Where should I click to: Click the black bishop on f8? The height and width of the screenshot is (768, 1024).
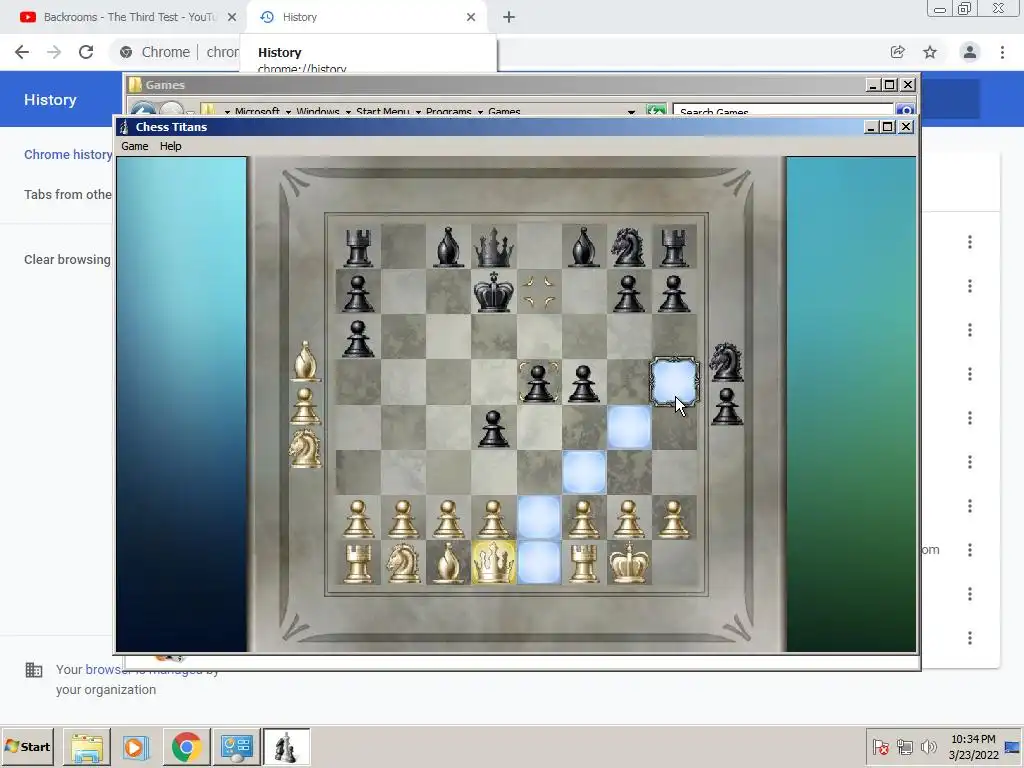(583, 247)
